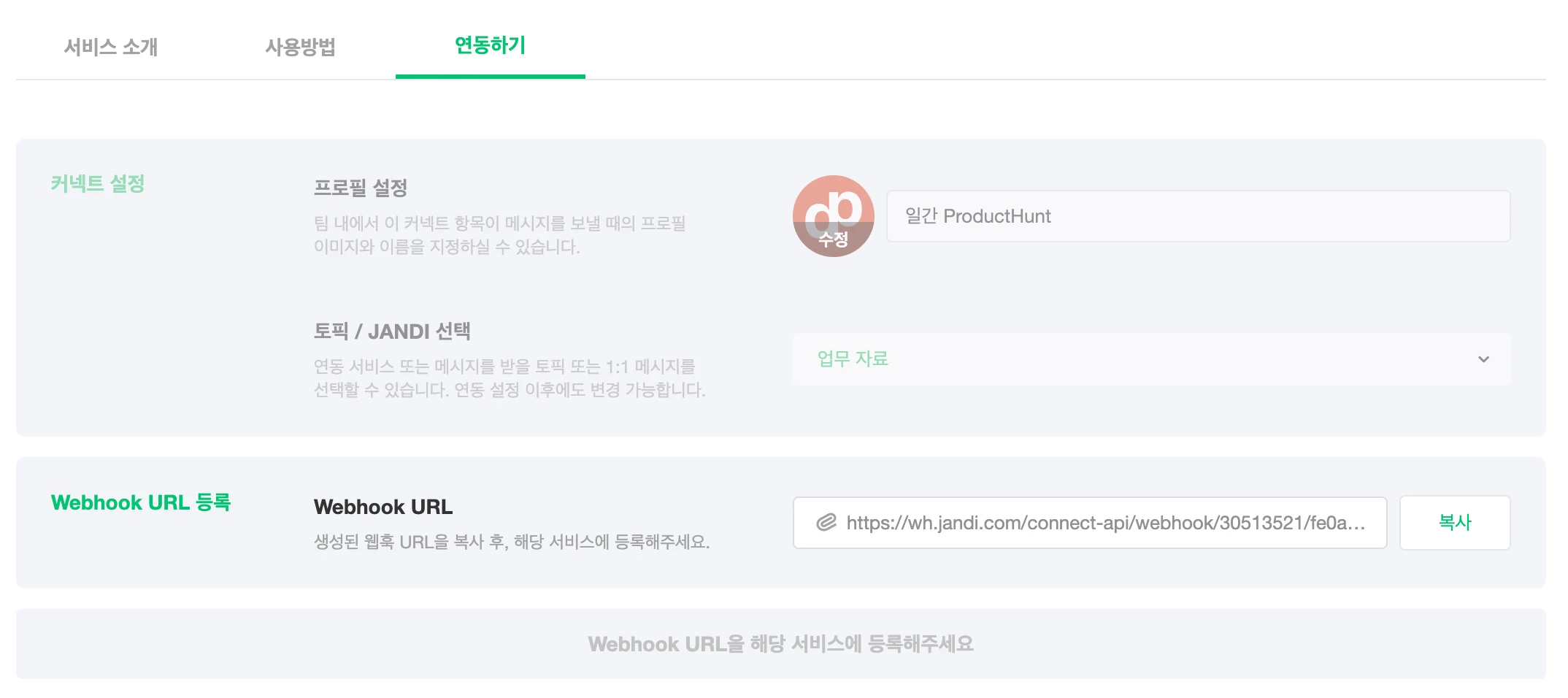
Task: Click the paperclip icon in Webhook URL field
Action: click(x=826, y=522)
